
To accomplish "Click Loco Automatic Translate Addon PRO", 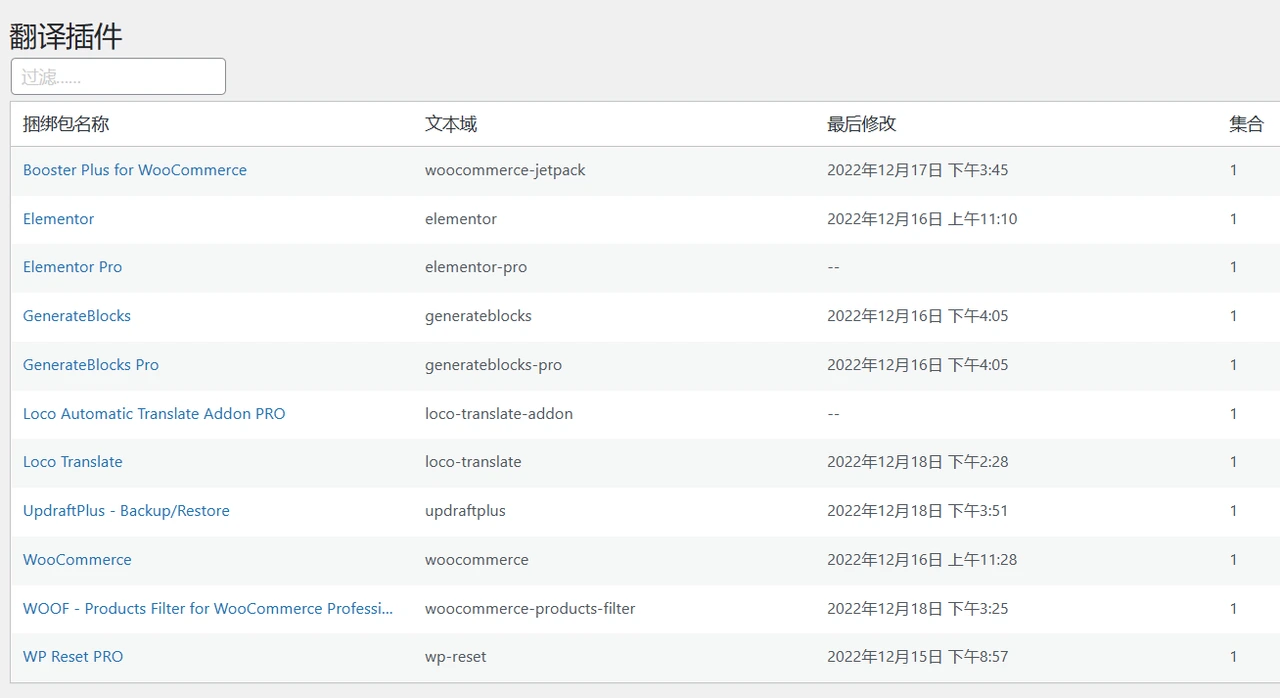I will pyautogui.click(x=154, y=414).
